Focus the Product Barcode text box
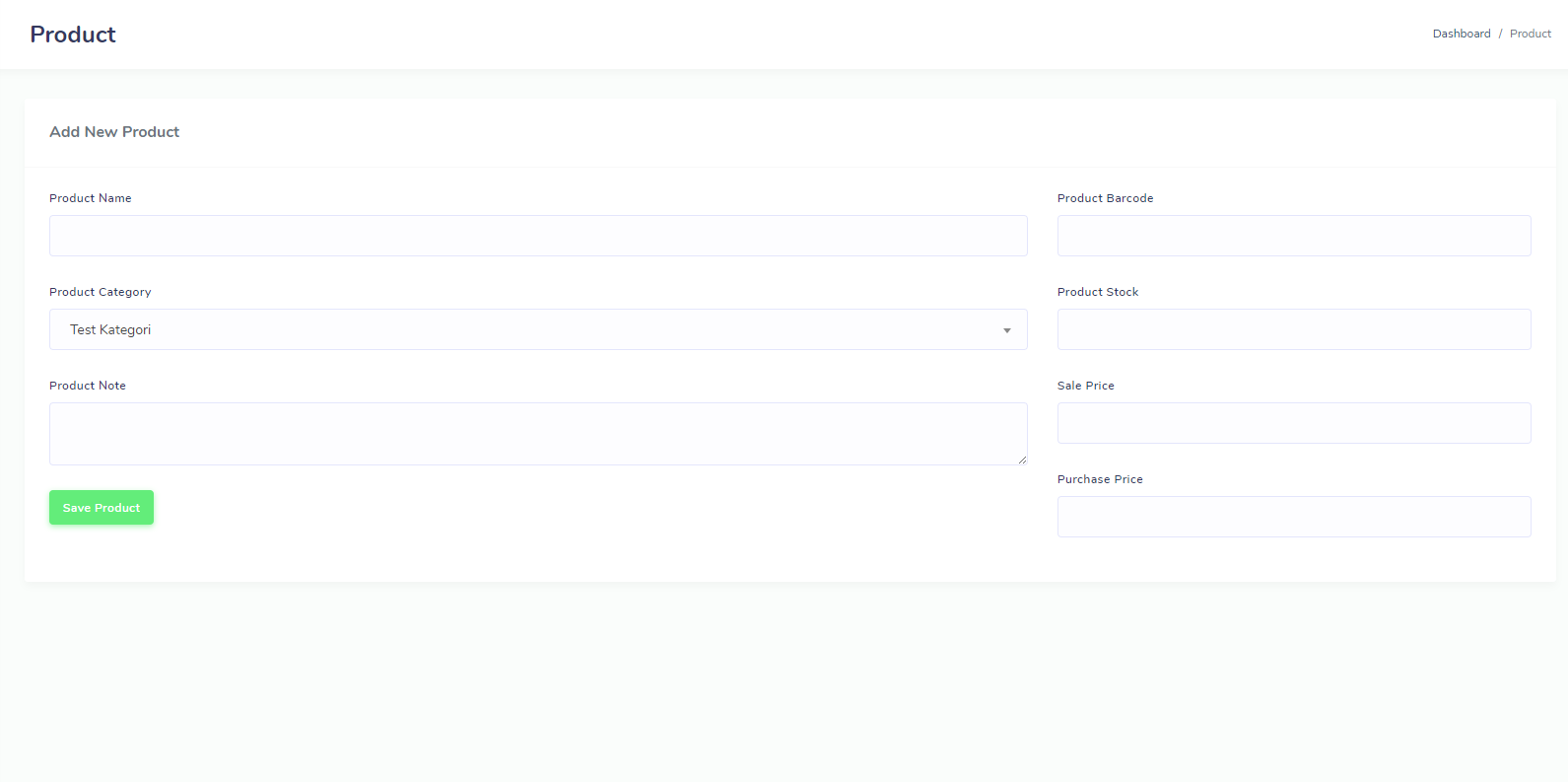Viewport: 1568px width, 782px height. point(1293,236)
